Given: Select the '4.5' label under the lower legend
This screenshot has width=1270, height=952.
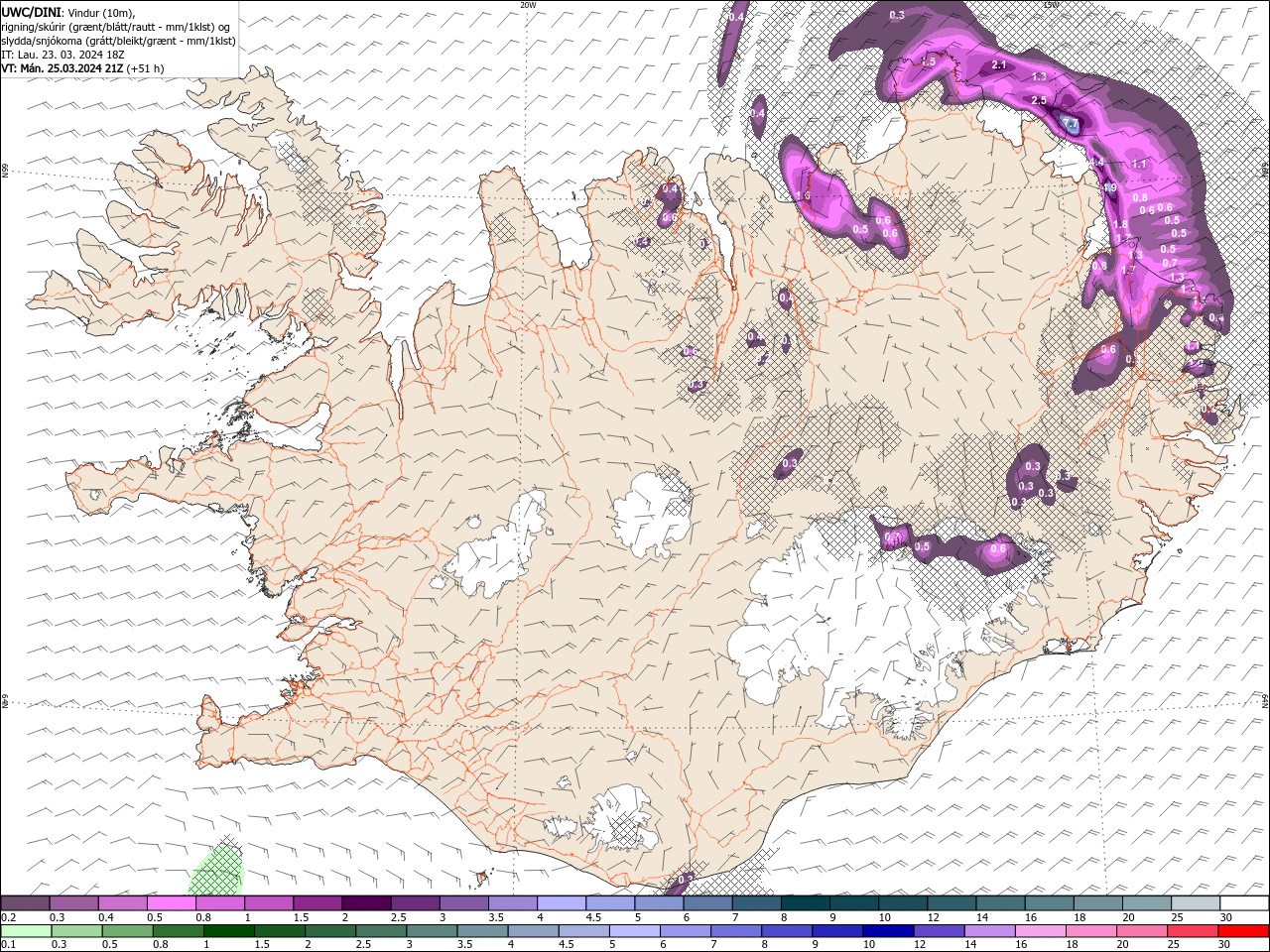Looking at the screenshot, I should pyautogui.click(x=567, y=945).
